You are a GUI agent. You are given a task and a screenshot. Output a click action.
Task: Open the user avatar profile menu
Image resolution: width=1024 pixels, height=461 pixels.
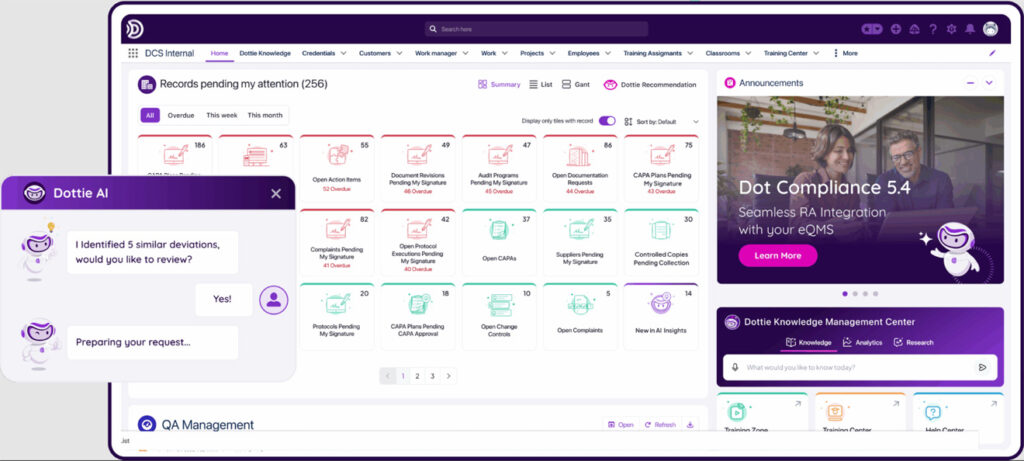991,29
